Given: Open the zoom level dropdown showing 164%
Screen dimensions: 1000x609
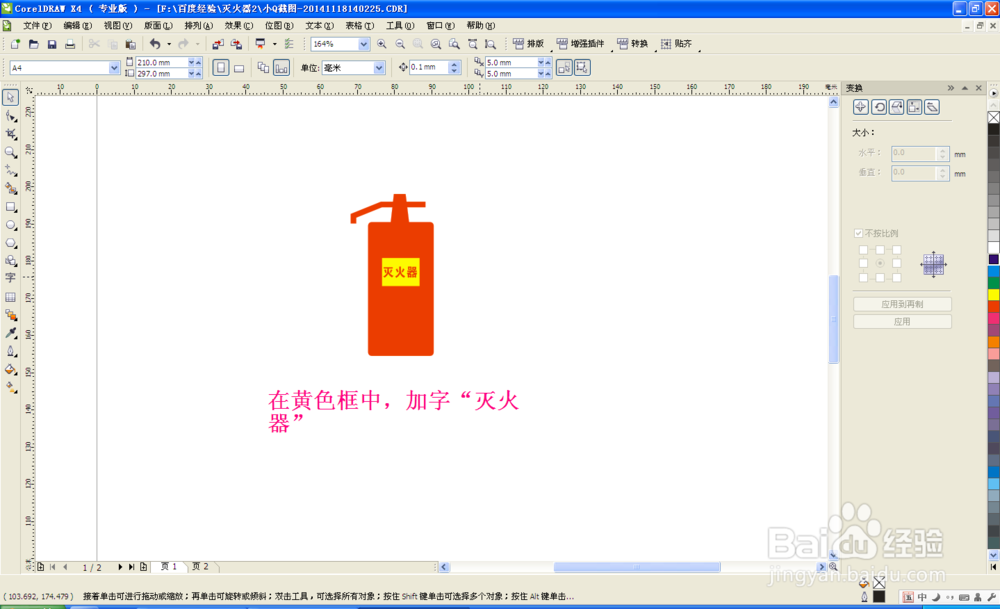Looking at the screenshot, I should click(363, 44).
